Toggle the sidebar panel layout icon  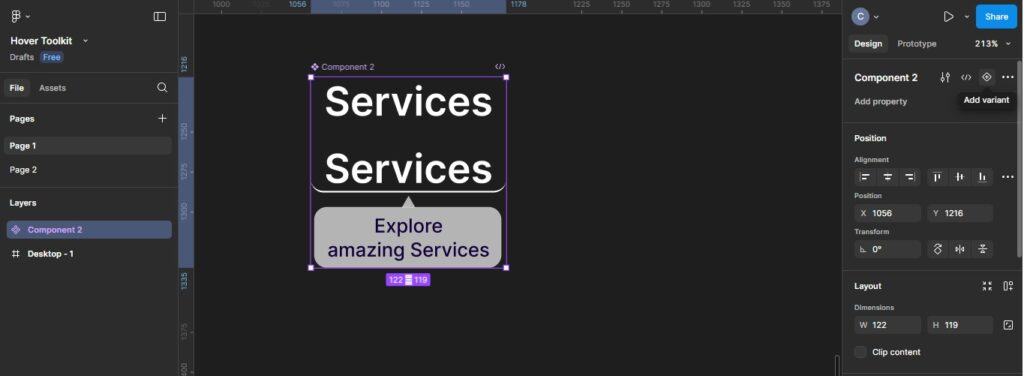[159, 16]
